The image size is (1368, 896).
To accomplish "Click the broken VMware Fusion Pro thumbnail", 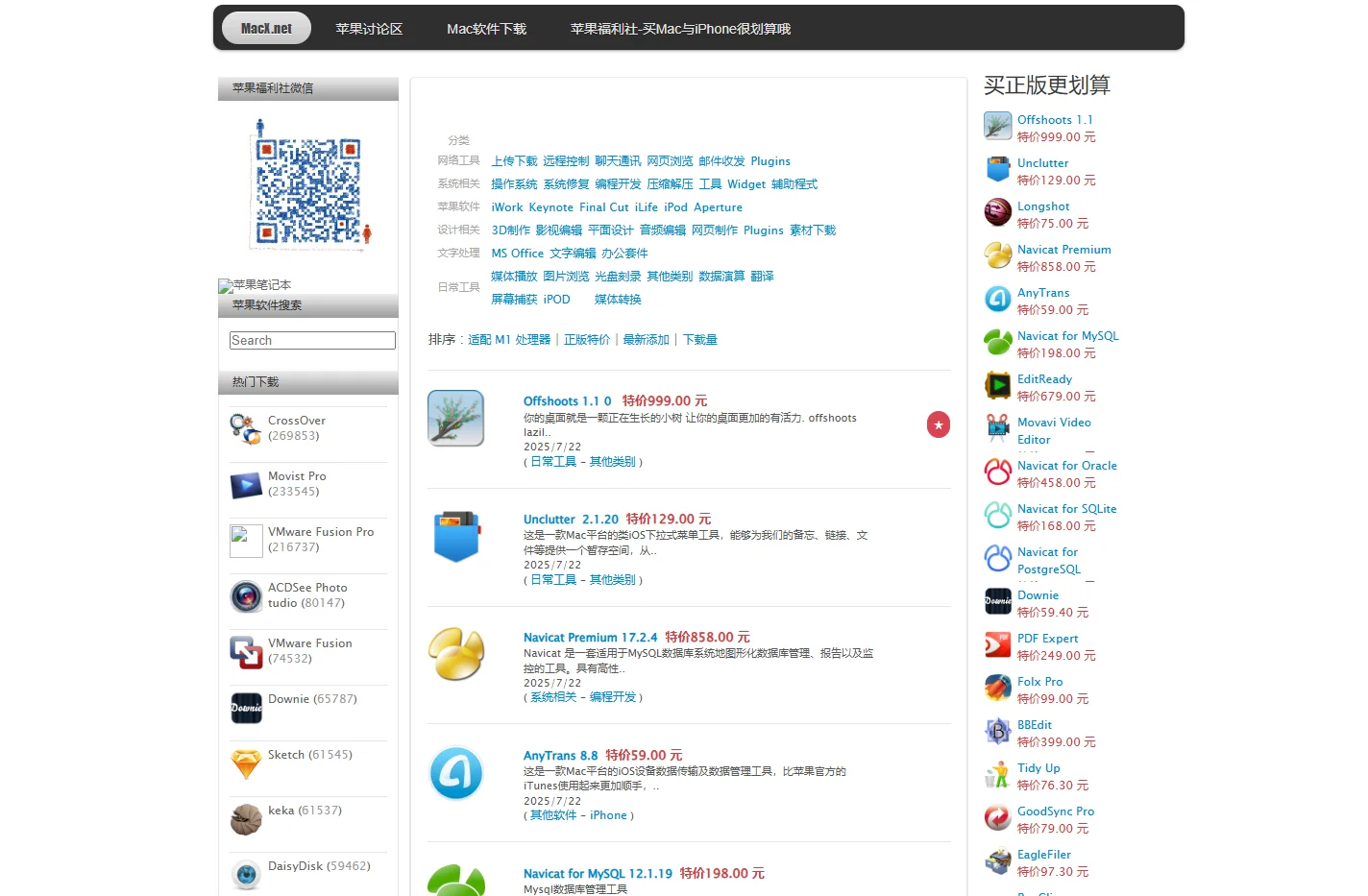I will point(246,541).
